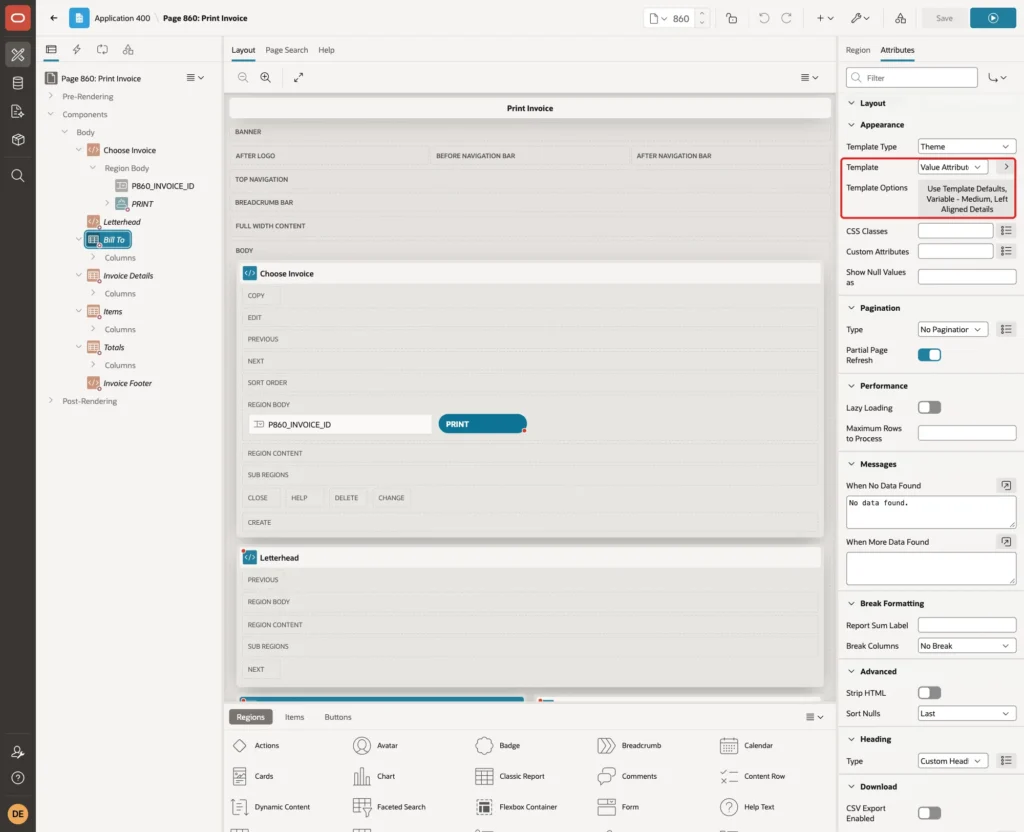Image resolution: width=1024 pixels, height=832 pixels.
Task: Open the Shared Components icon in the toolbar
Action: (x=901, y=18)
